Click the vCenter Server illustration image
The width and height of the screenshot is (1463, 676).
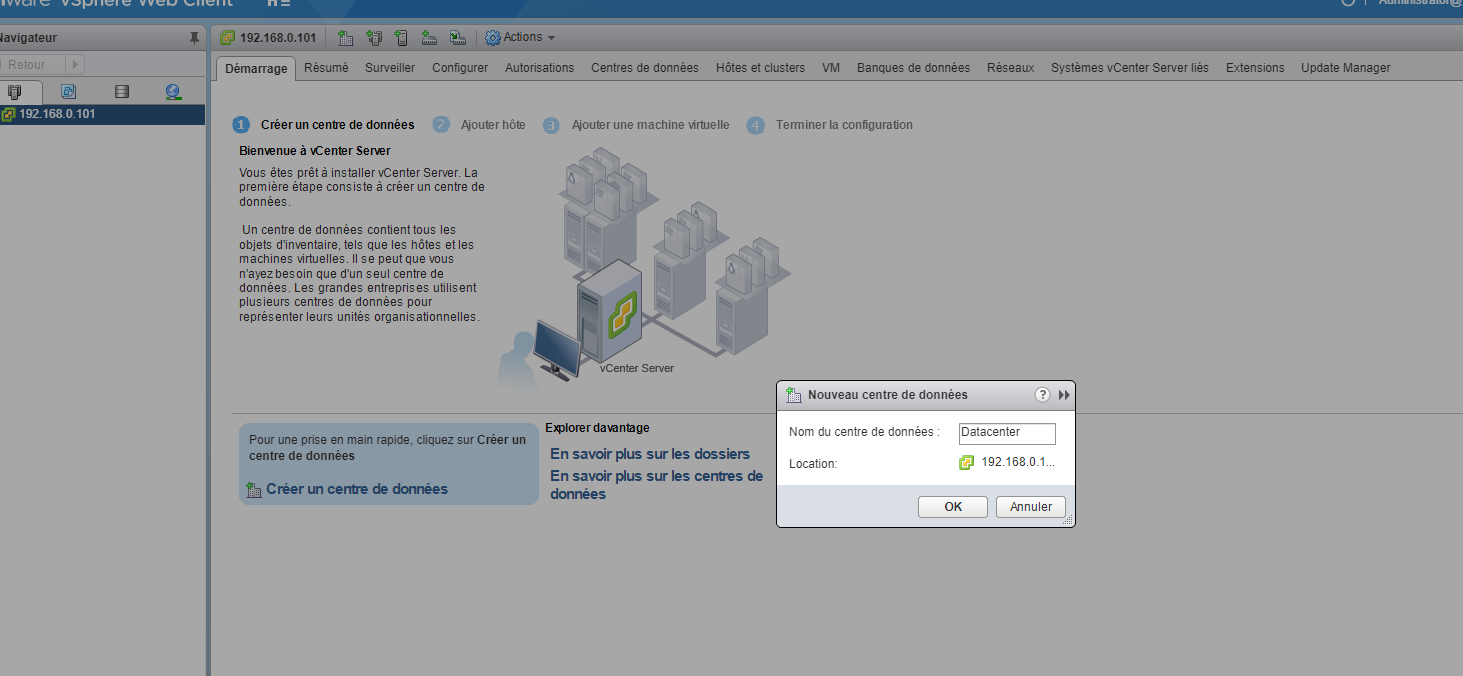pos(645,265)
